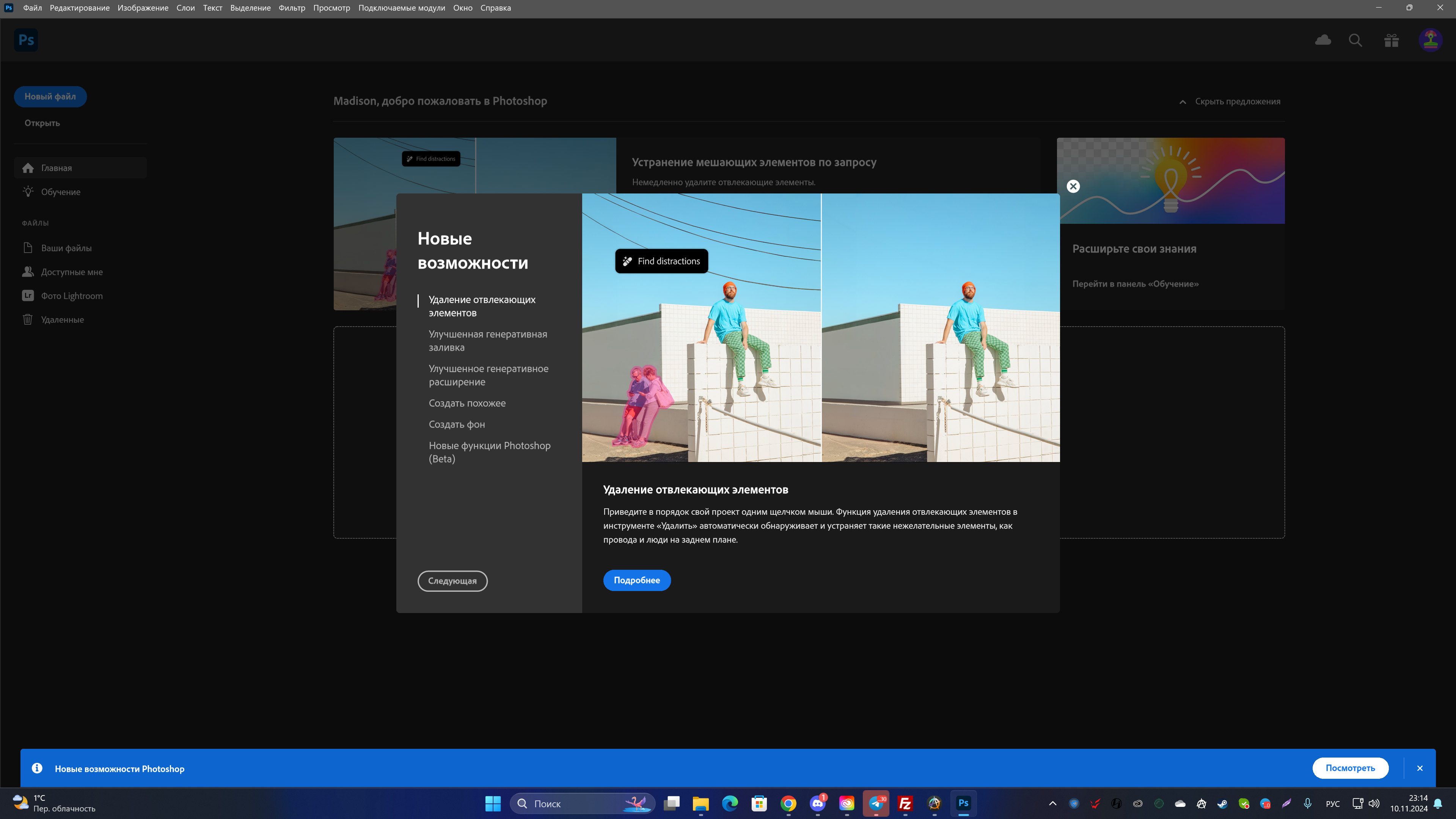This screenshot has width=1456, height=819.
Task: Open the gift box What's New icon
Action: pos(1392,40)
